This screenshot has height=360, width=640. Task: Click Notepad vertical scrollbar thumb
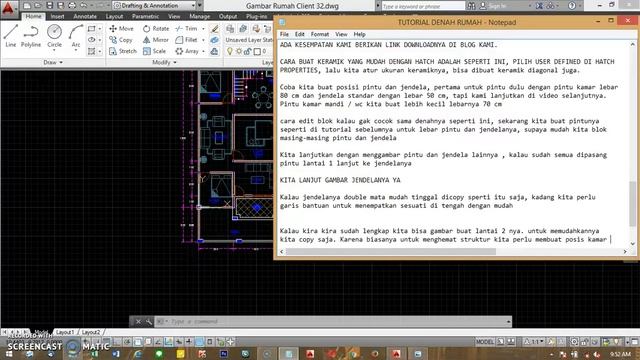point(632,204)
